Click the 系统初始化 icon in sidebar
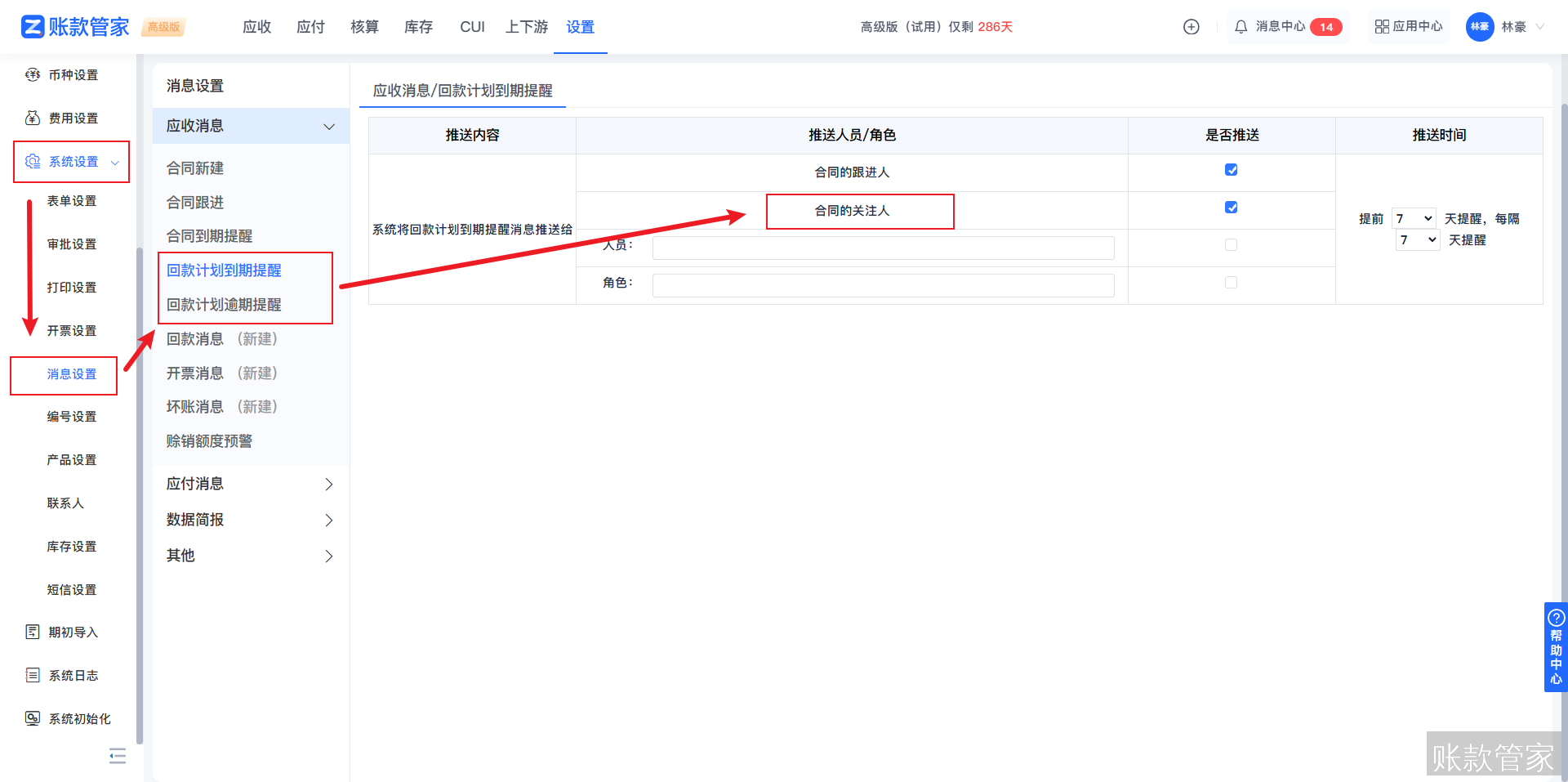The image size is (1568, 782). click(33, 718)
